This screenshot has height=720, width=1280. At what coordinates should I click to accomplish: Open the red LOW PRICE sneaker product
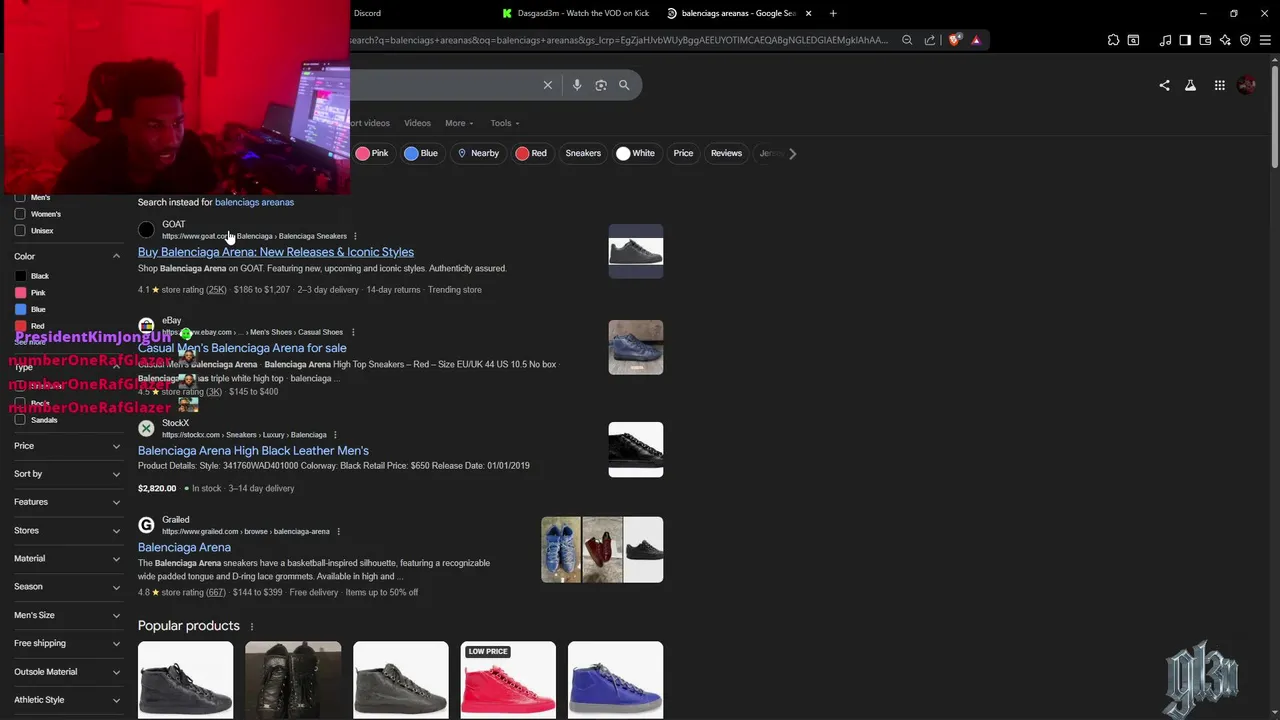click(x=508, y=680)
